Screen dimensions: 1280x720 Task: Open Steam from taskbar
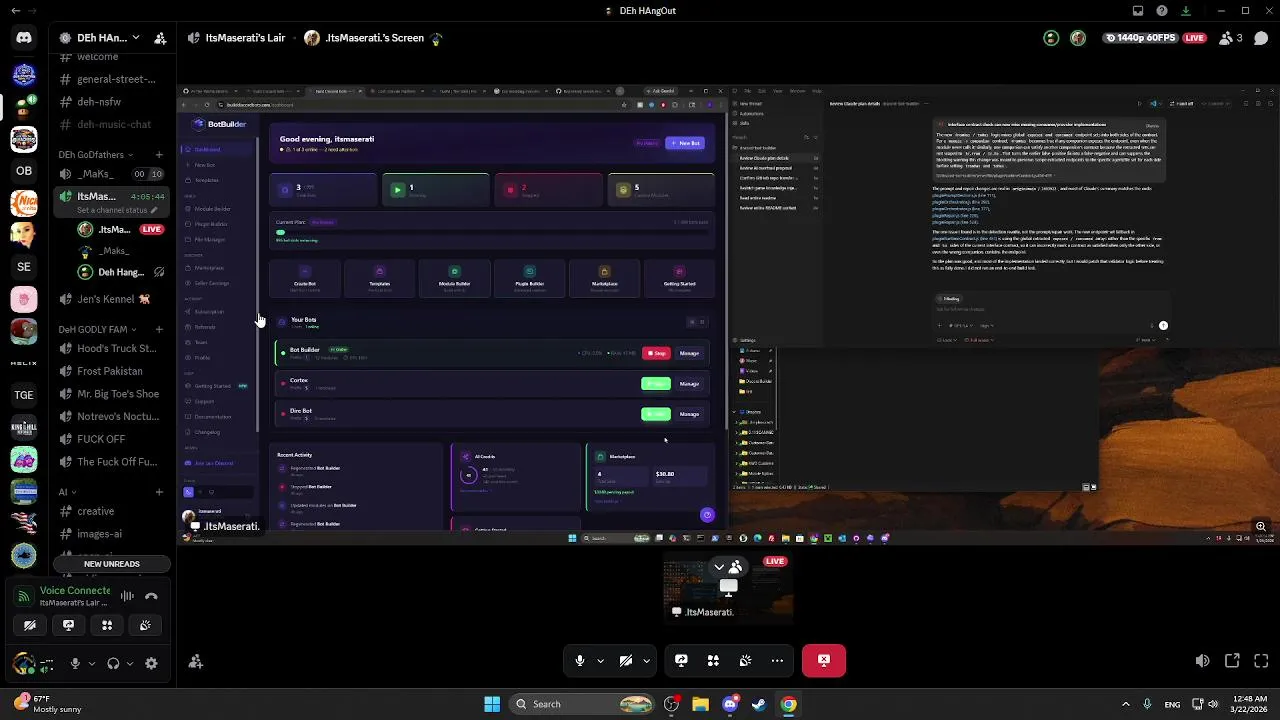[759, 704]
